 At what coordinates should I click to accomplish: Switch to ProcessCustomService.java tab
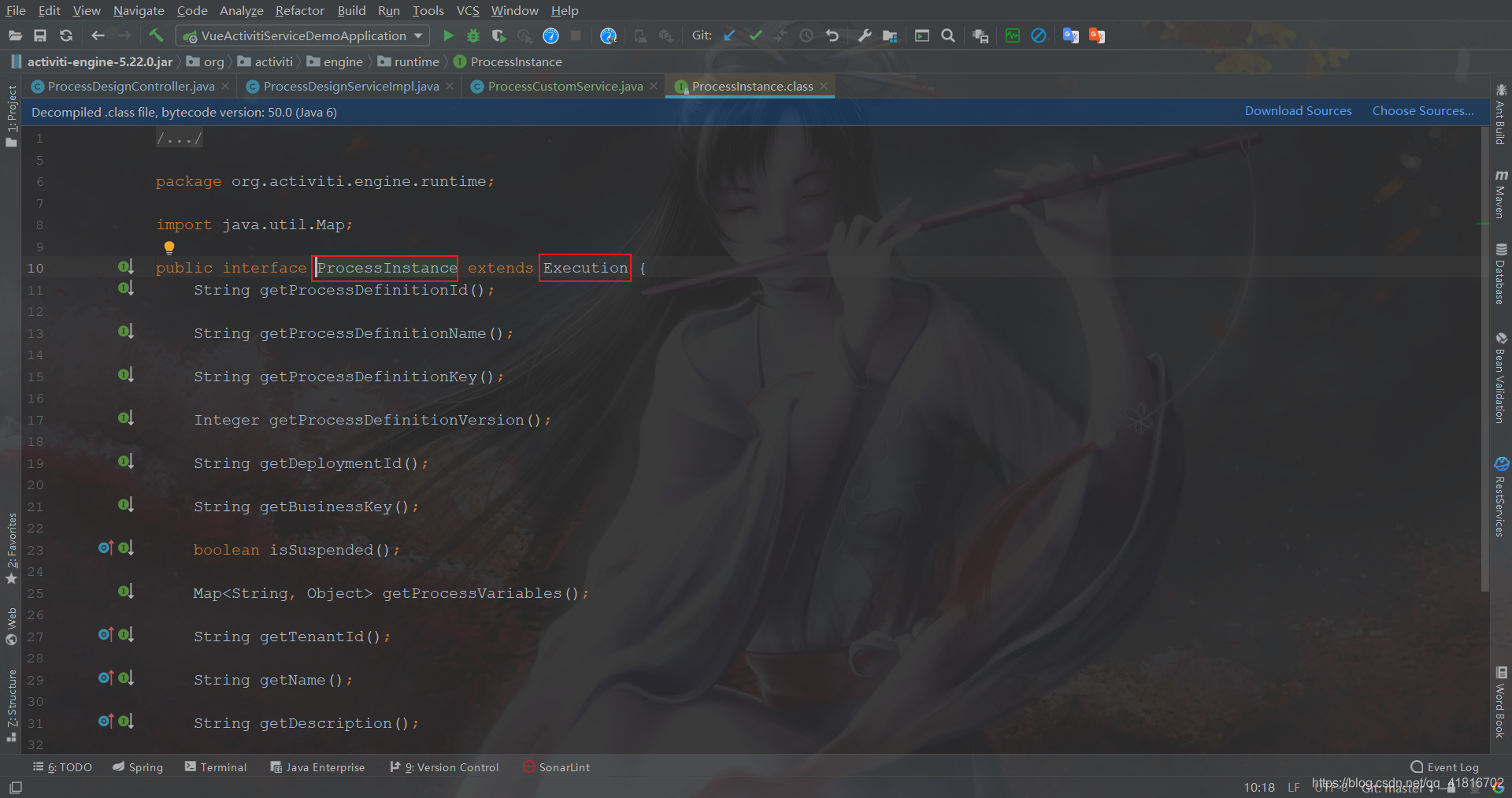point(565,86)
